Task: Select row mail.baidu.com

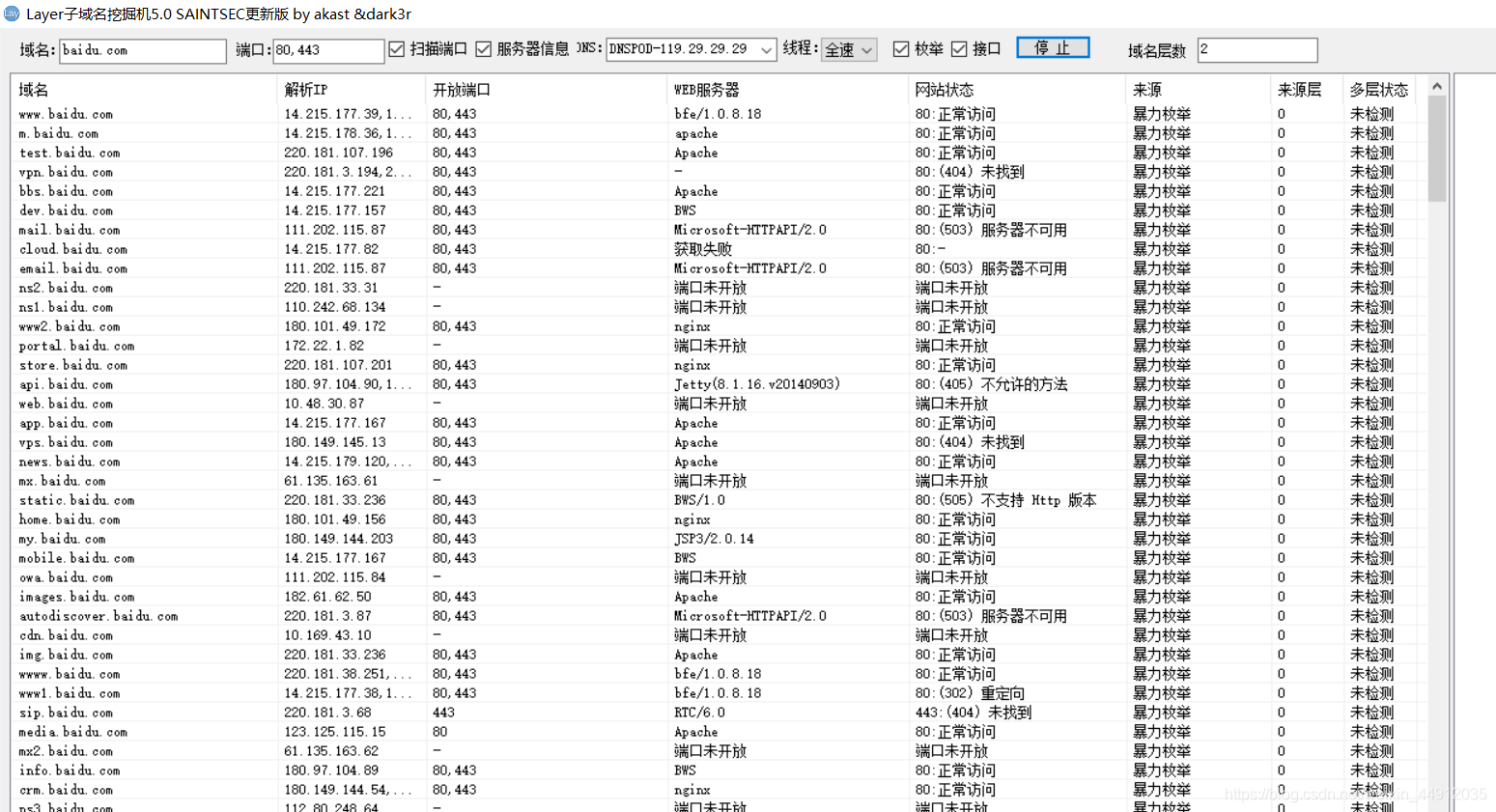Action: tap(719, 230)
